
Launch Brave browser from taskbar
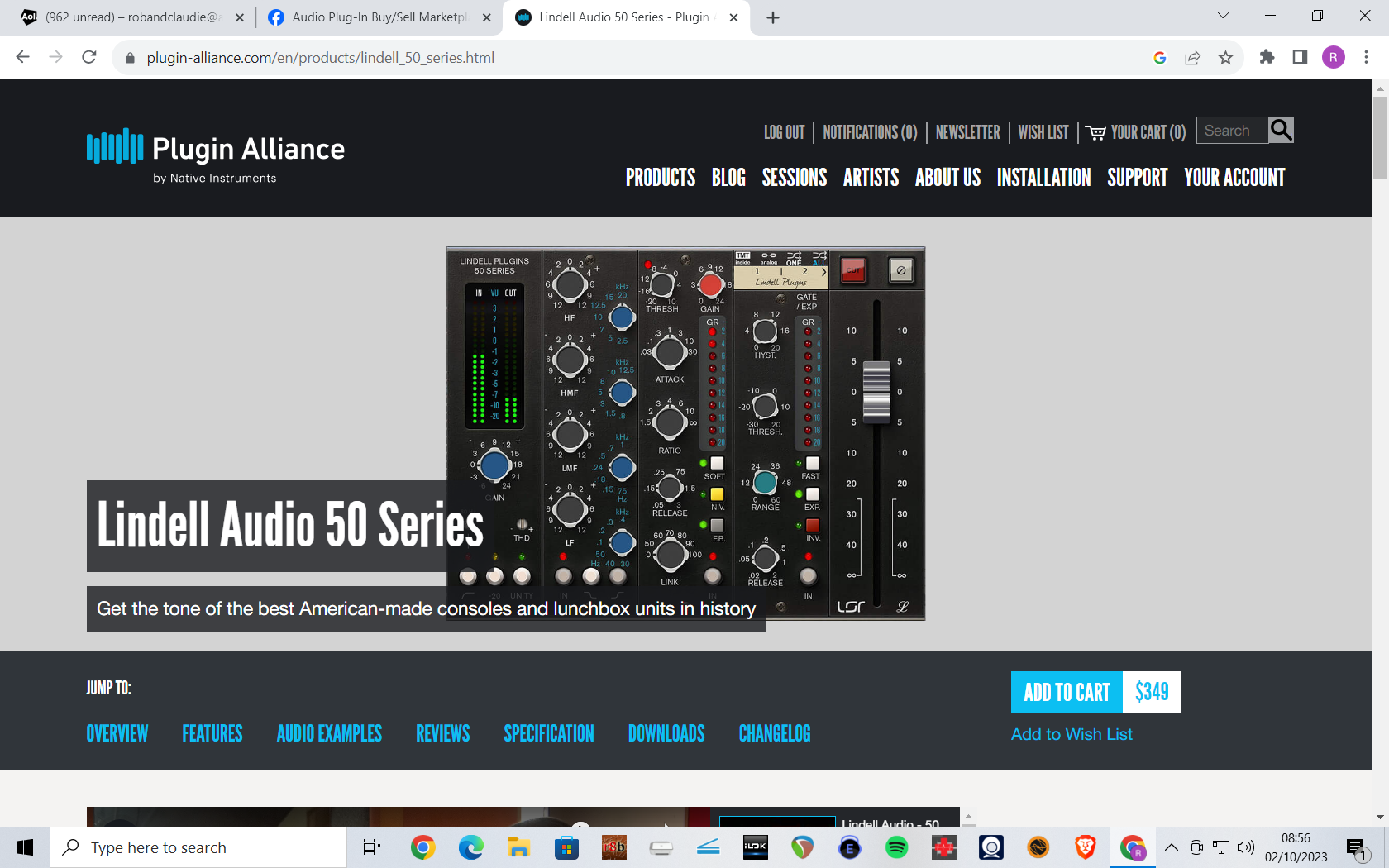pos(1085,847)
